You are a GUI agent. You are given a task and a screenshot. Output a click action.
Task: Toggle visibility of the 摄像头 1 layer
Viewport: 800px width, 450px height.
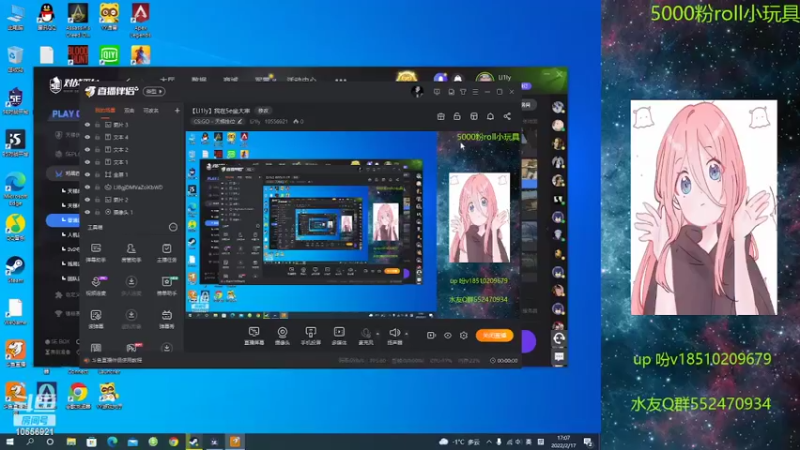pos(87,212)
